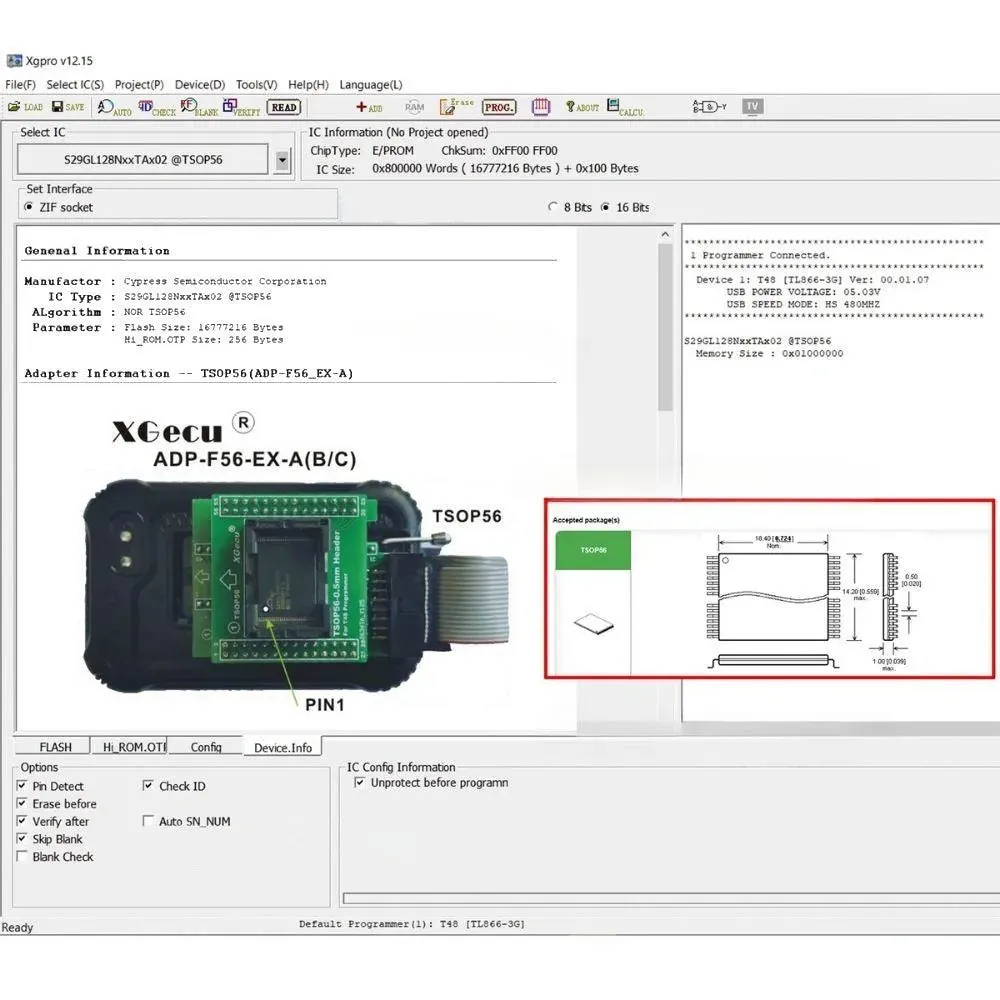Viewport: 1000px width, 1000px height.
Task: Toggle Unprotect before programming checkbox
Action: coord(360,782)
